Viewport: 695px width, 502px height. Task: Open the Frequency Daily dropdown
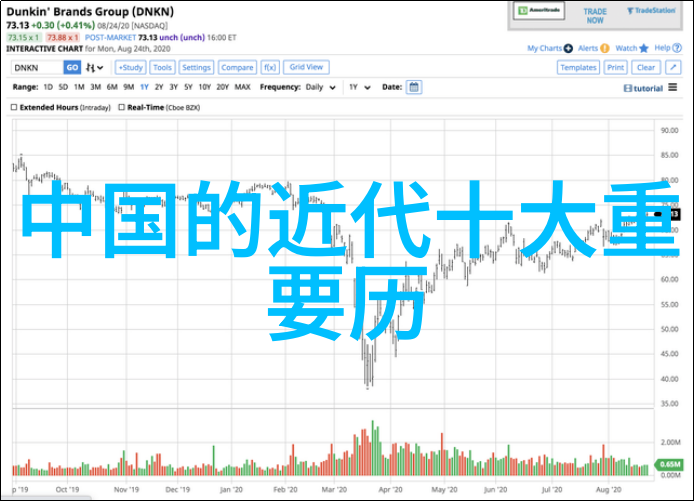coord(320,87)
